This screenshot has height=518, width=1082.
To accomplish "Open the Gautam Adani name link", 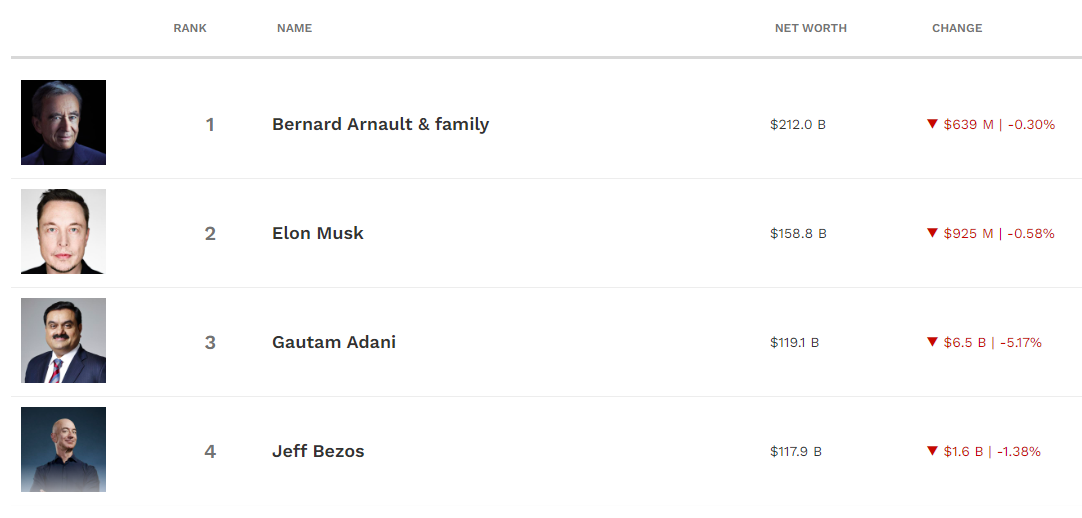I will (334, 343).
